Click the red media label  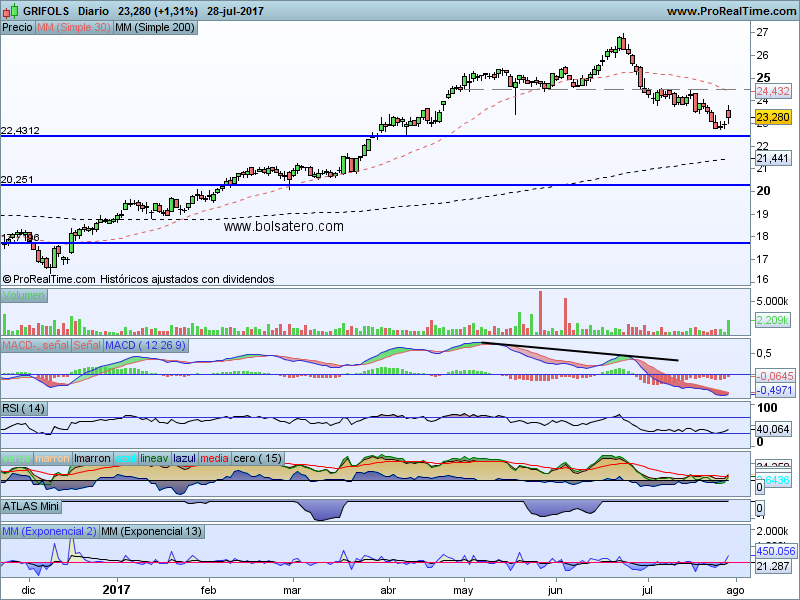(x=215, y=458)
